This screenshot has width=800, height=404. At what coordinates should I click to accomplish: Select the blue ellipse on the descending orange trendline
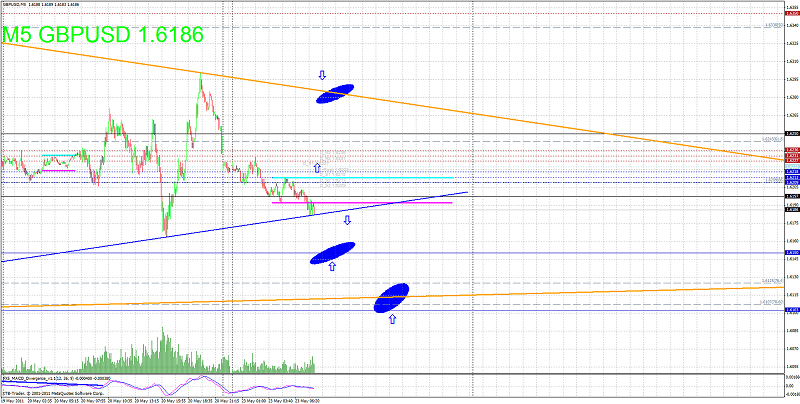(x=335, y=94)
